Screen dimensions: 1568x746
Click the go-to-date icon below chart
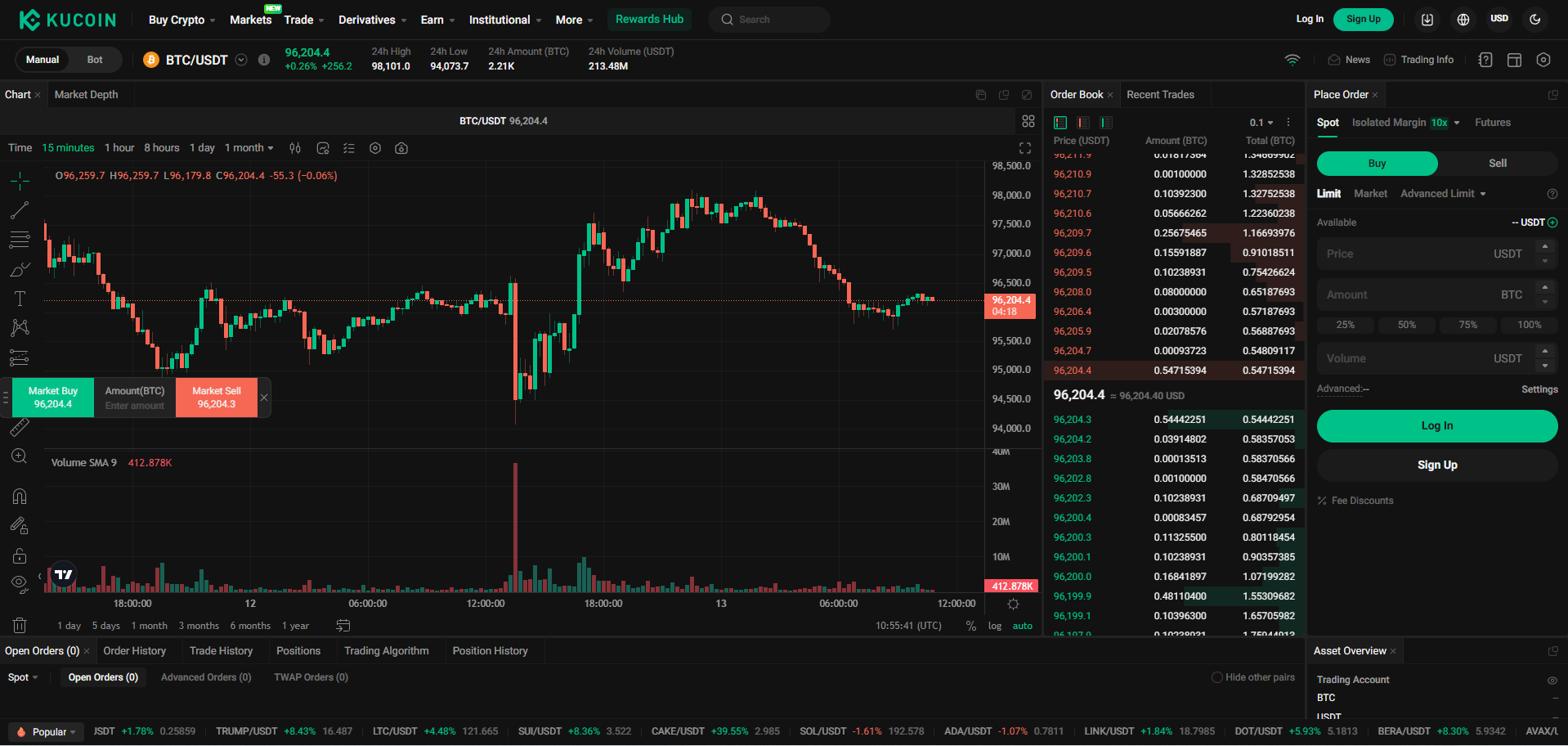point(343,626)
